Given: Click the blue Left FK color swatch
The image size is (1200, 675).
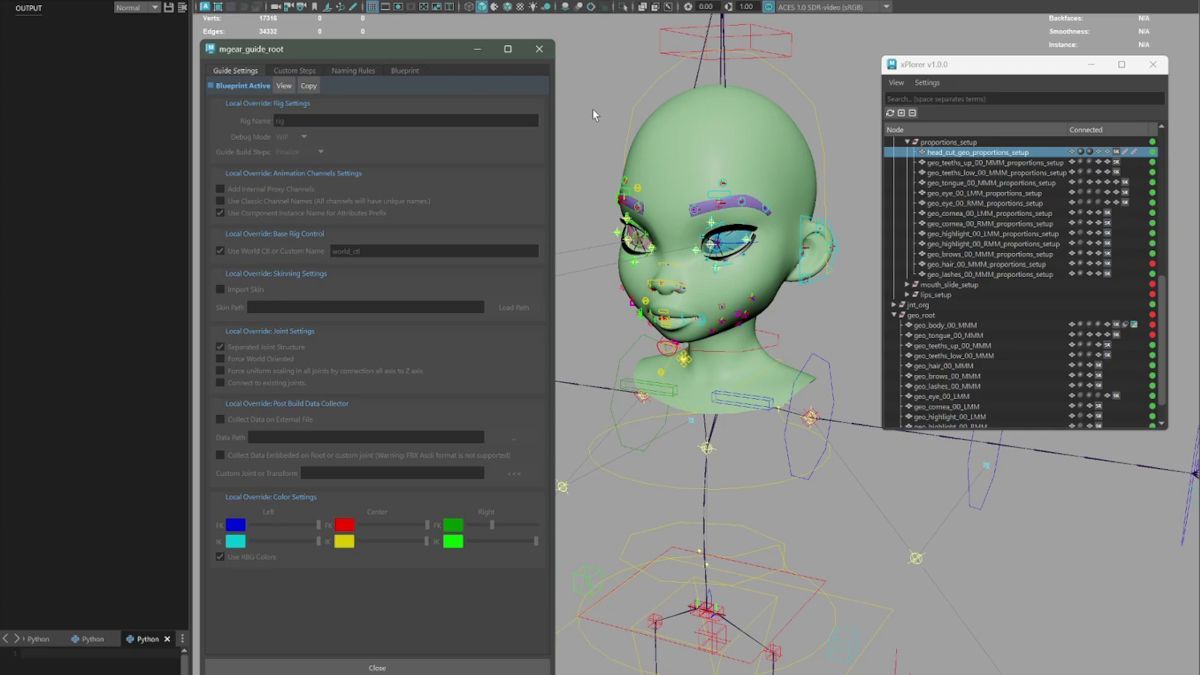Looking at the screenshot, I should pyautogui.click(x=235, y=525).
